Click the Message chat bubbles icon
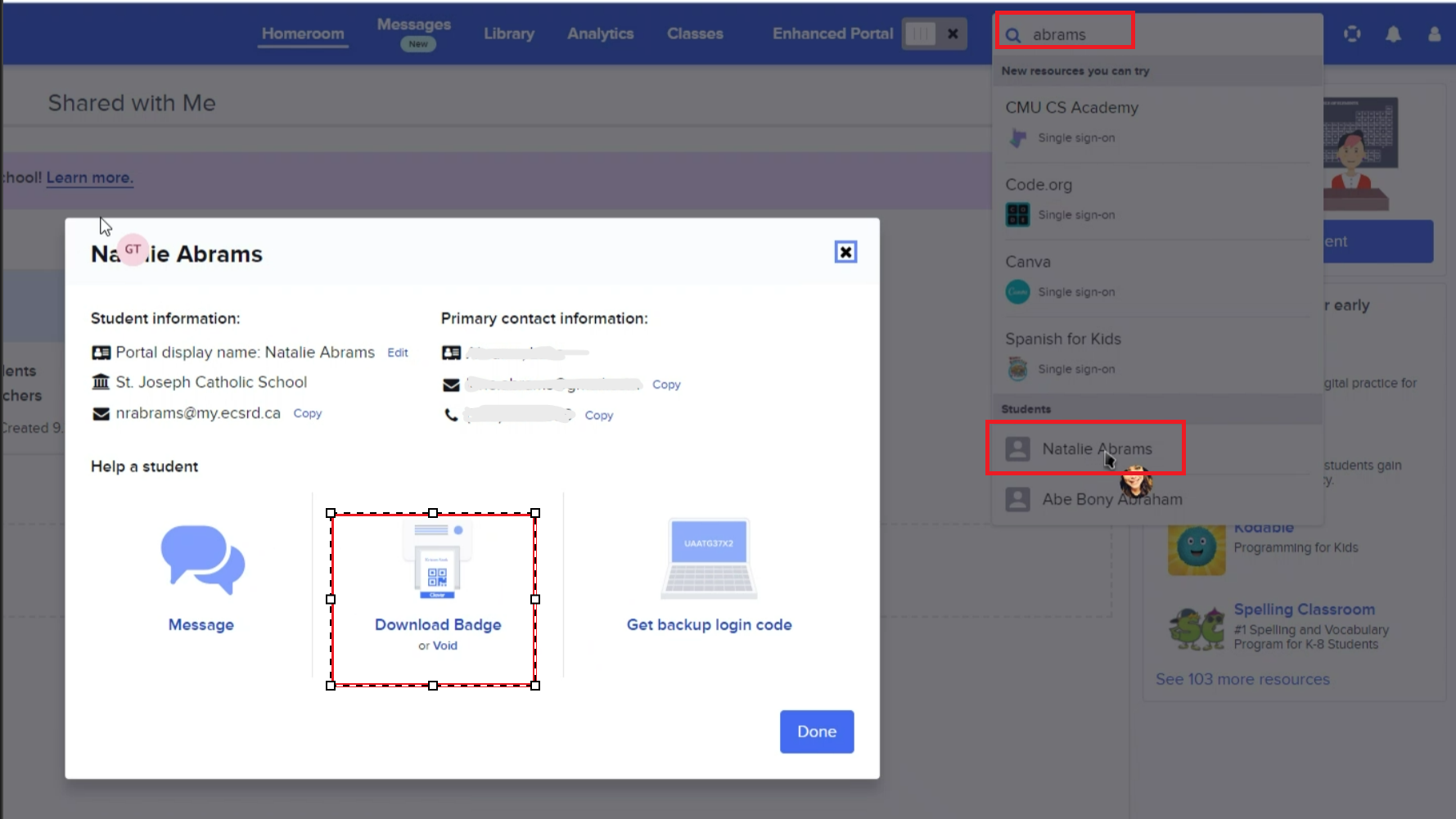 click(x=202, y=560)
